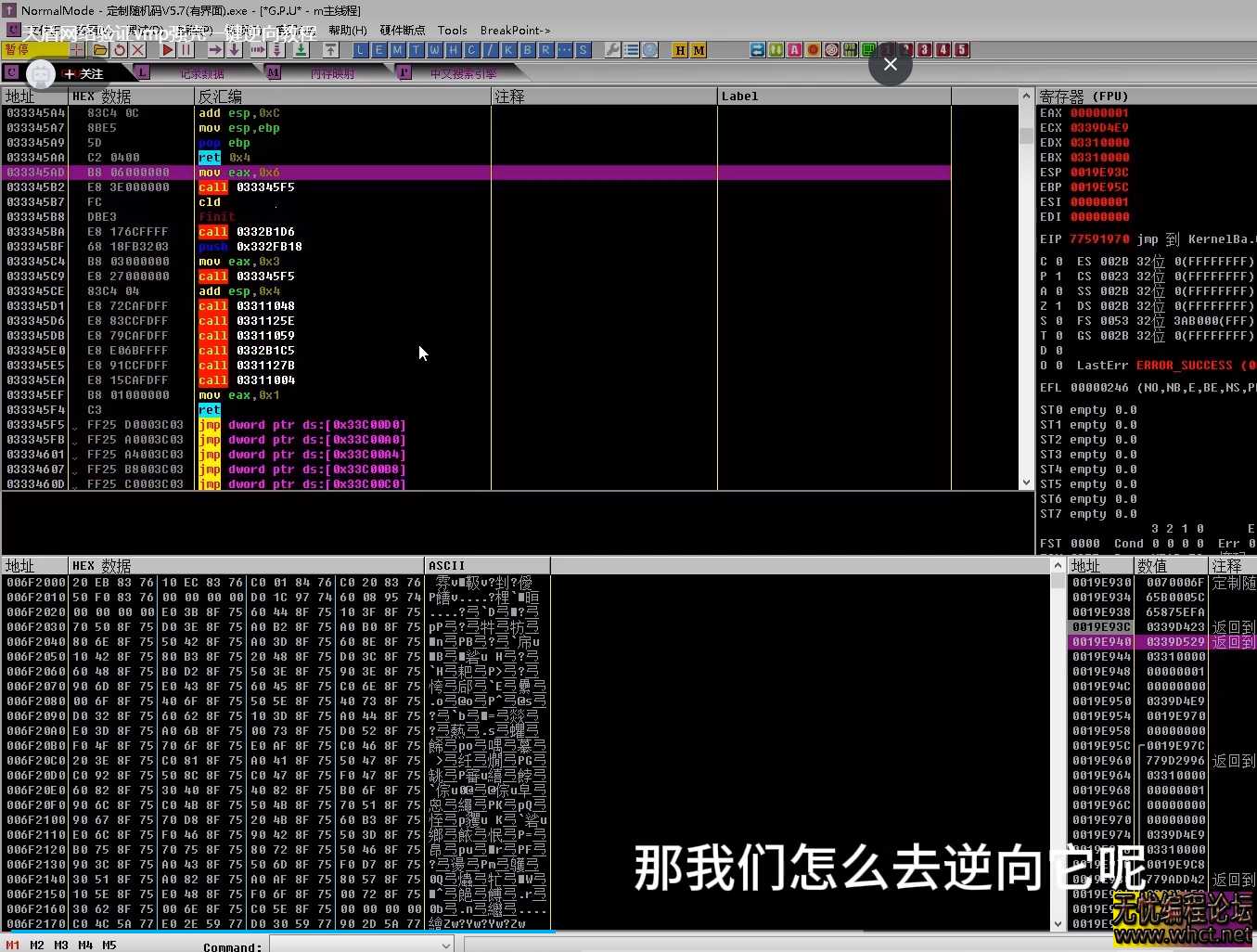Click inside the Command input field
1257x952 pixels.
[353, 944]
